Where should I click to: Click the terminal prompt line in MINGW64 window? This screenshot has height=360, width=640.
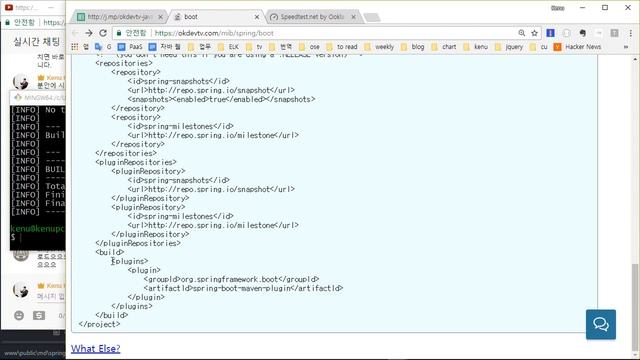(38, 237)
